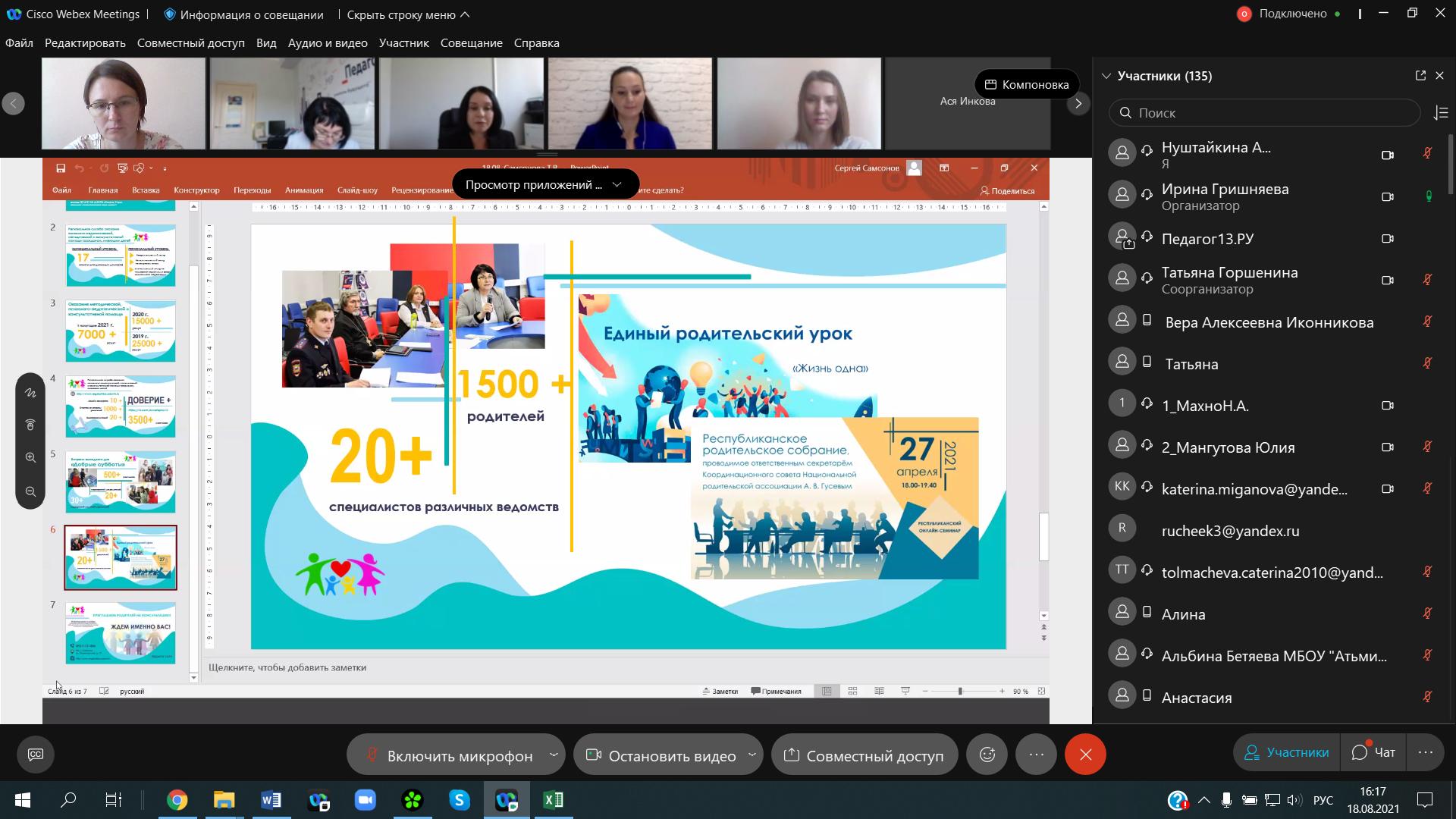Open the Файл menu in Webex
The width and height of the screenshot is (1456, 819).
coord(19,43)
